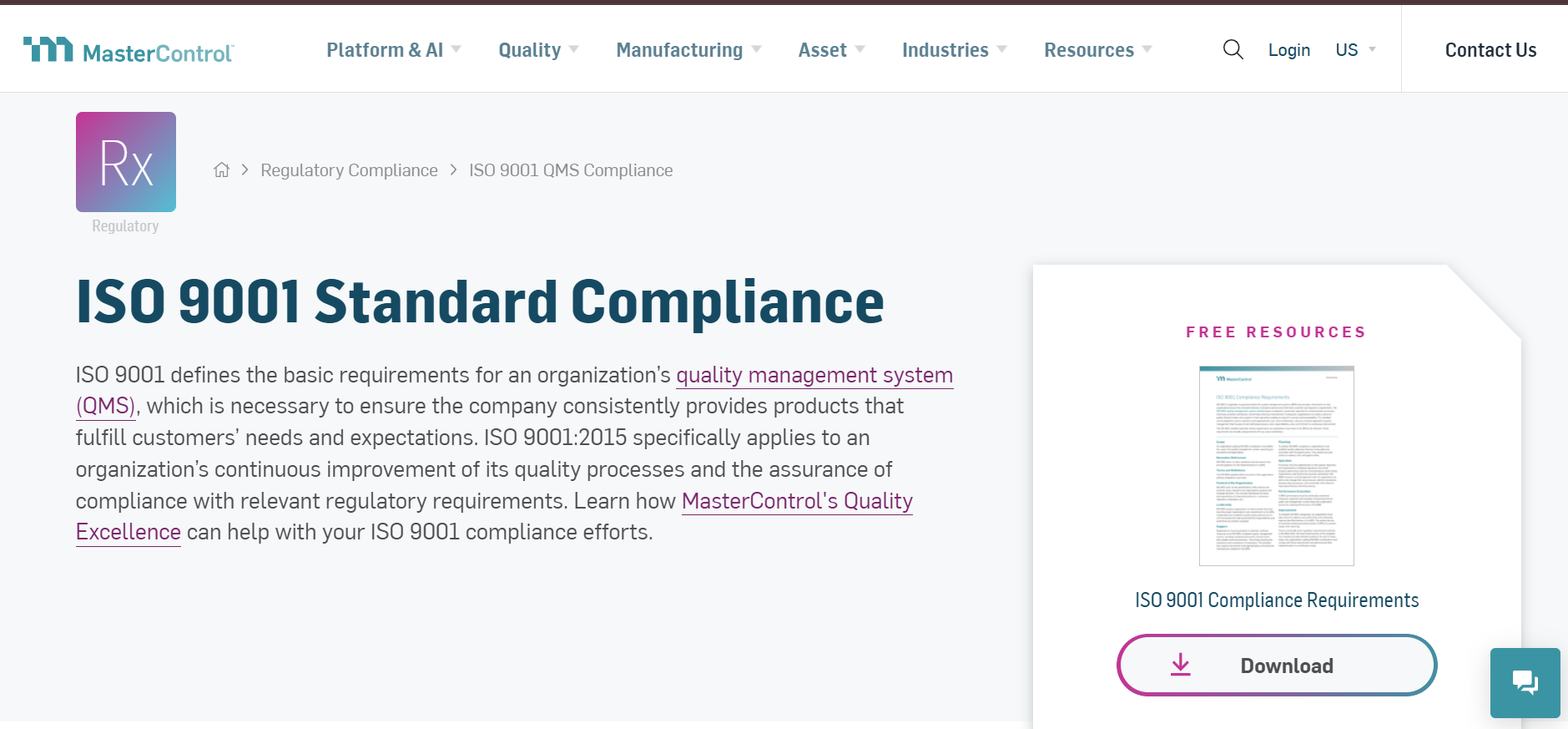Image resolution: width=1568 pixels, height=729 pixels.
Task: Open the (QMS) link
Action: [105, 406]
